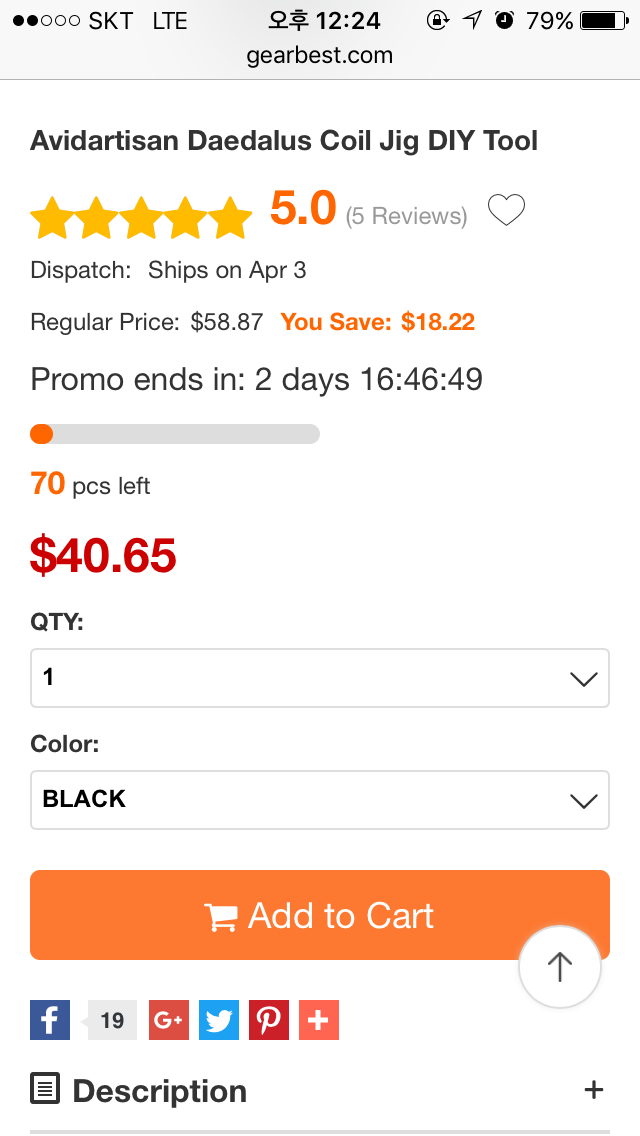Tap the heart wishlist icon
Screen dimensions: 640x1136
tap(506, 211)
